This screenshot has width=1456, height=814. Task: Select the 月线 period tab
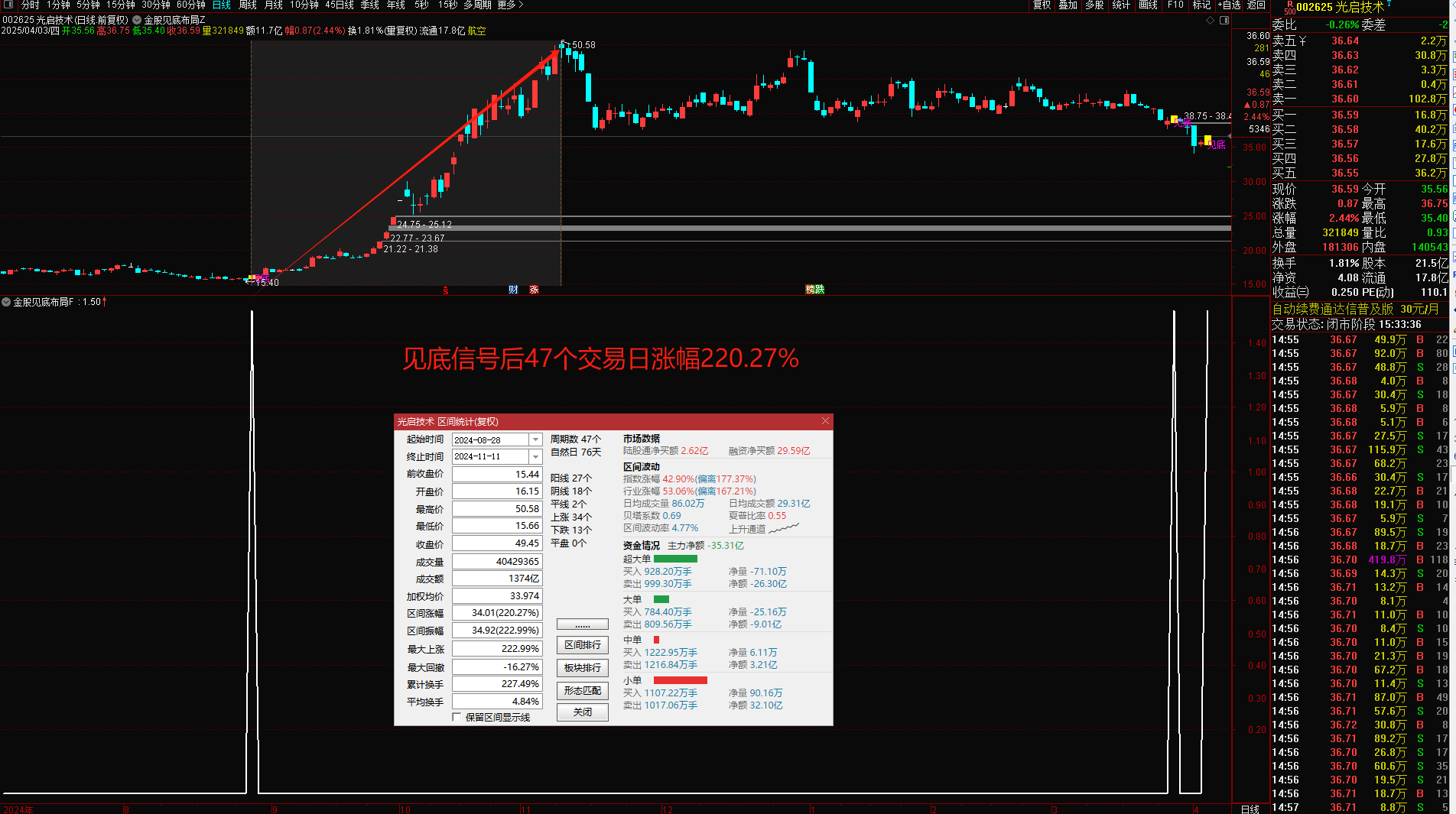[274, 5]
